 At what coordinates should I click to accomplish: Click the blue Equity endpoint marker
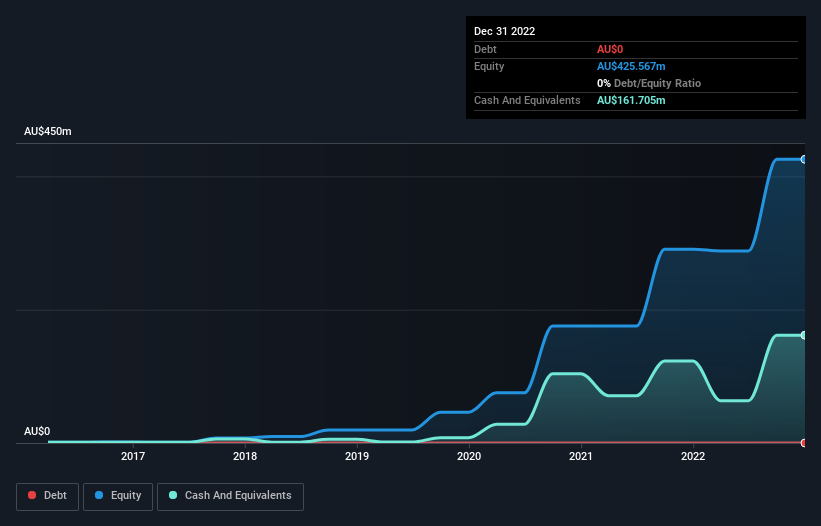(x=804, y=160)
